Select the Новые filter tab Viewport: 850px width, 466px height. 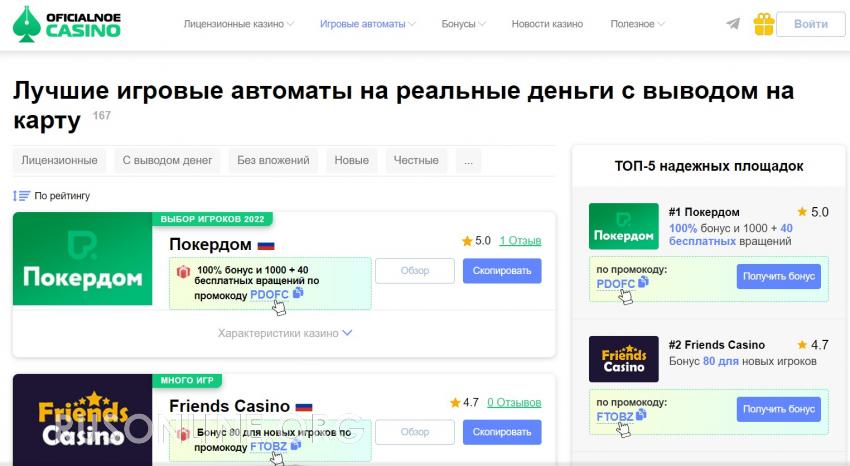pyautogui.click(x=351, y=160)
